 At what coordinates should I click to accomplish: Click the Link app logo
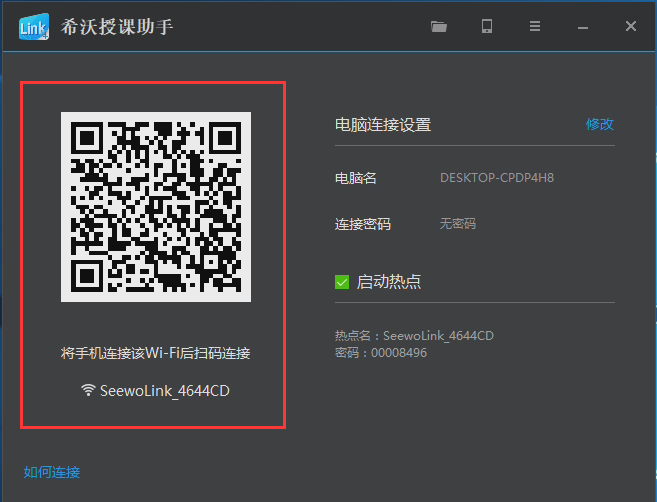tap(34, 27)
